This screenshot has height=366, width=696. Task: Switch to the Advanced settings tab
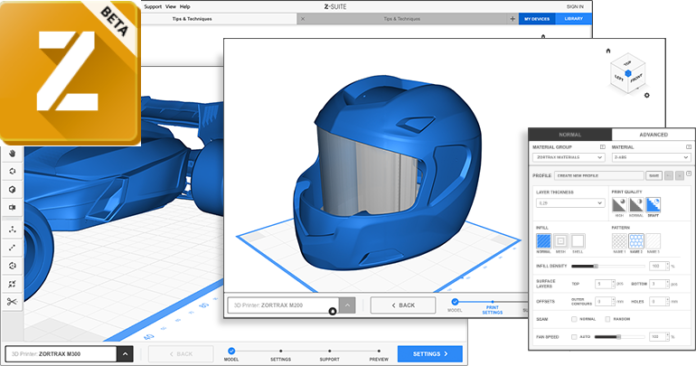point(653,134)
